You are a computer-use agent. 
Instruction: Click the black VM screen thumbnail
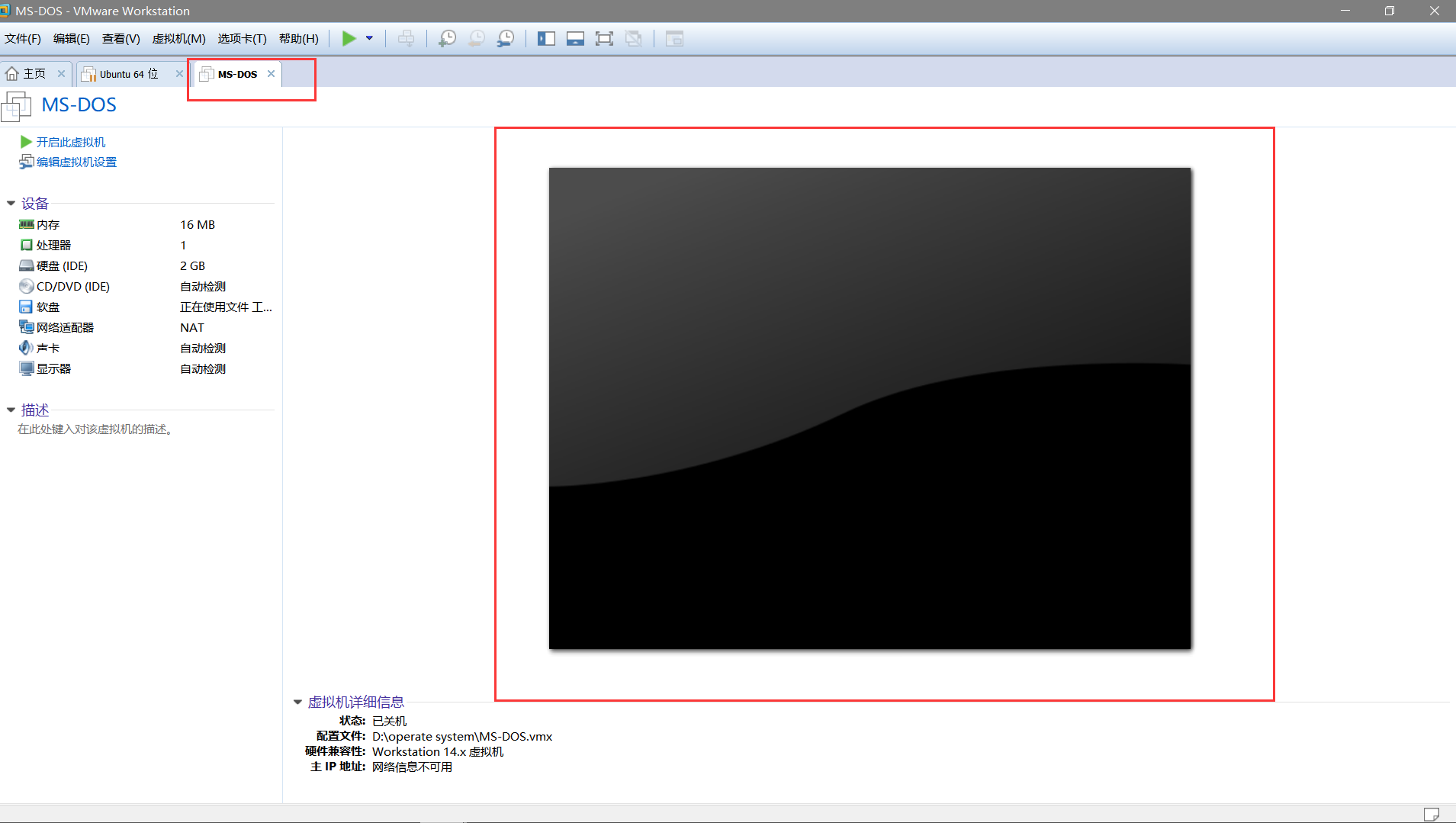point(869,409)
